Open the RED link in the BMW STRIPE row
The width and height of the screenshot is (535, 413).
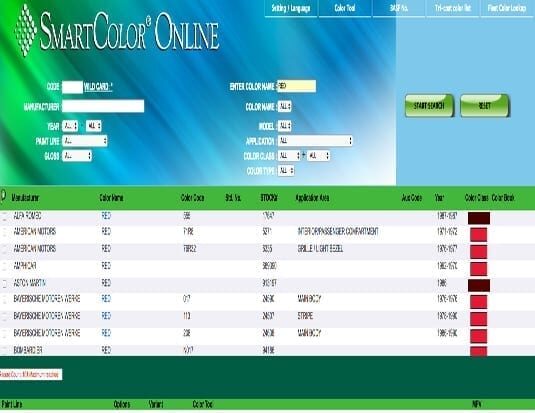pyautogui.click(x=106, y=316)
